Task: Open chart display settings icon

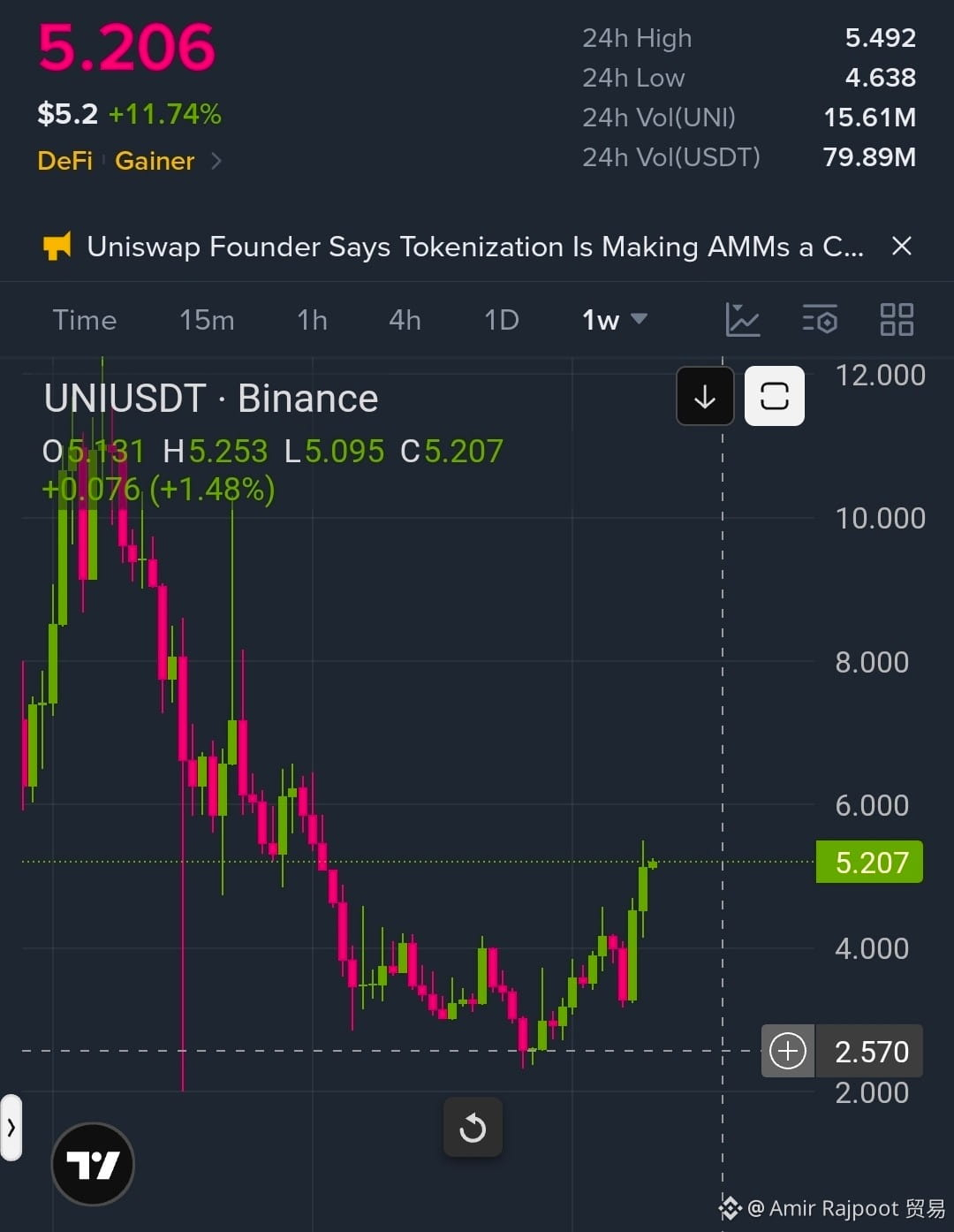Action: point(820,319)
